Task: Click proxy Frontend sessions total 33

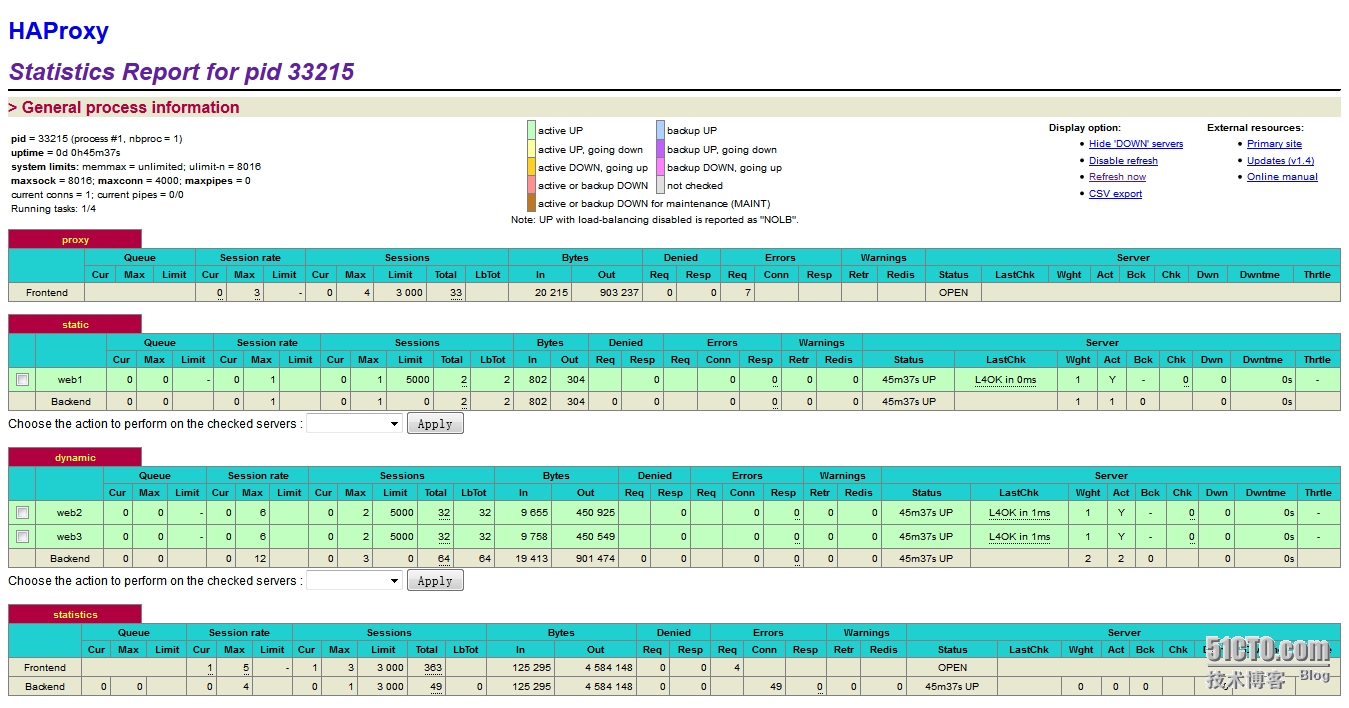Action: [x=456, y=293]
